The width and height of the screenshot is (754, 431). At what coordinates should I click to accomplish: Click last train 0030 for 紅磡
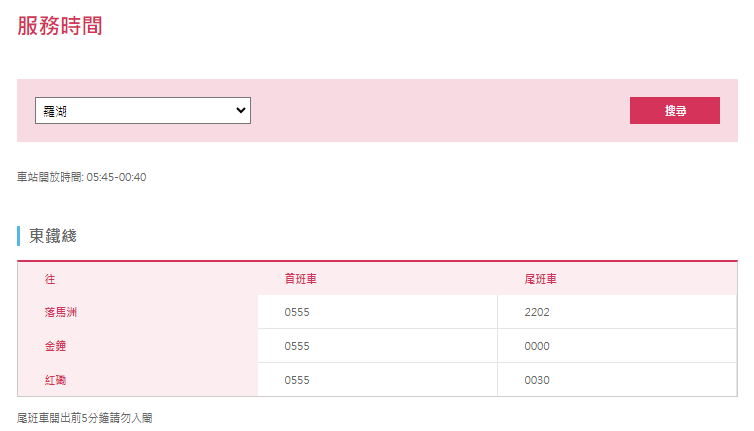tap(537, 380)
